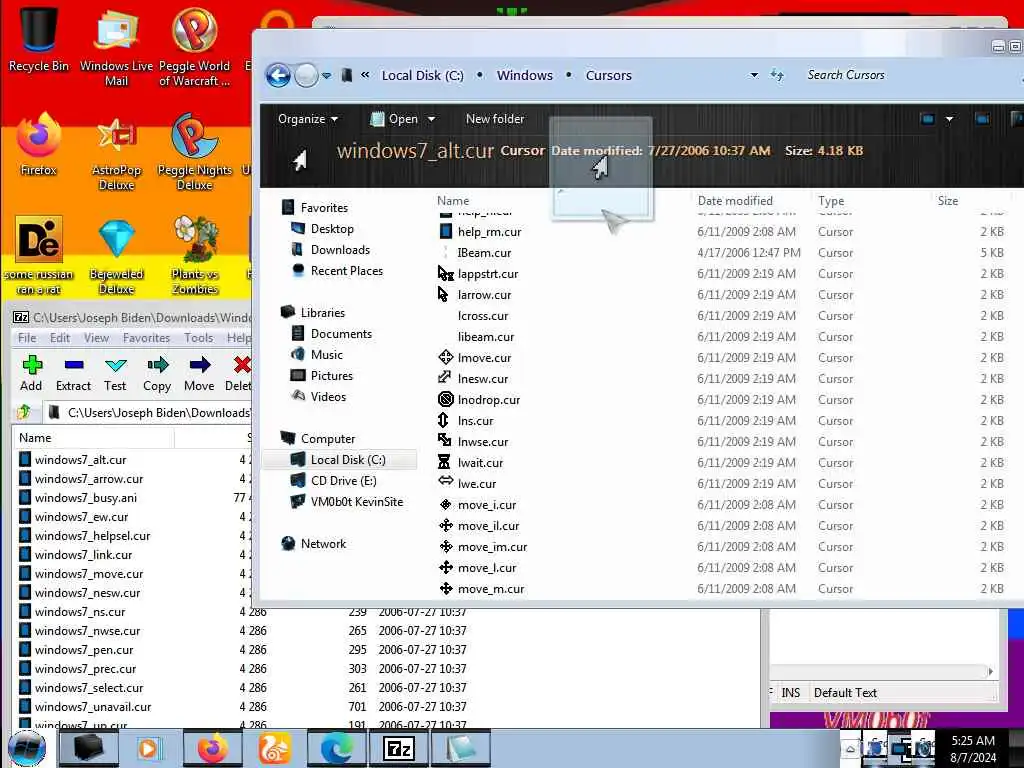
Task: Open UC Browser taskbar icon
Action: 275,748
